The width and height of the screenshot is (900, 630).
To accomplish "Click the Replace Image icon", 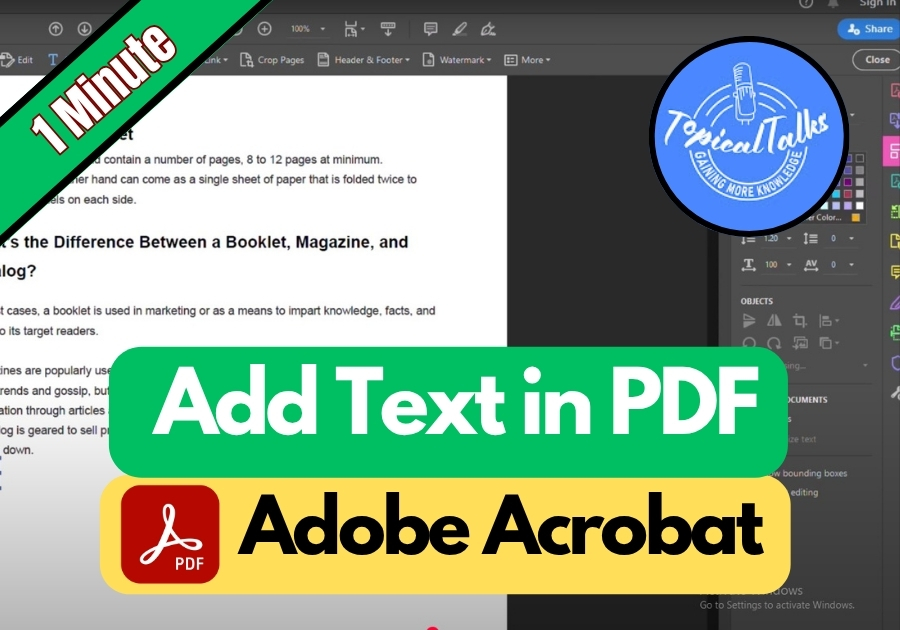I will click(800, 343).
